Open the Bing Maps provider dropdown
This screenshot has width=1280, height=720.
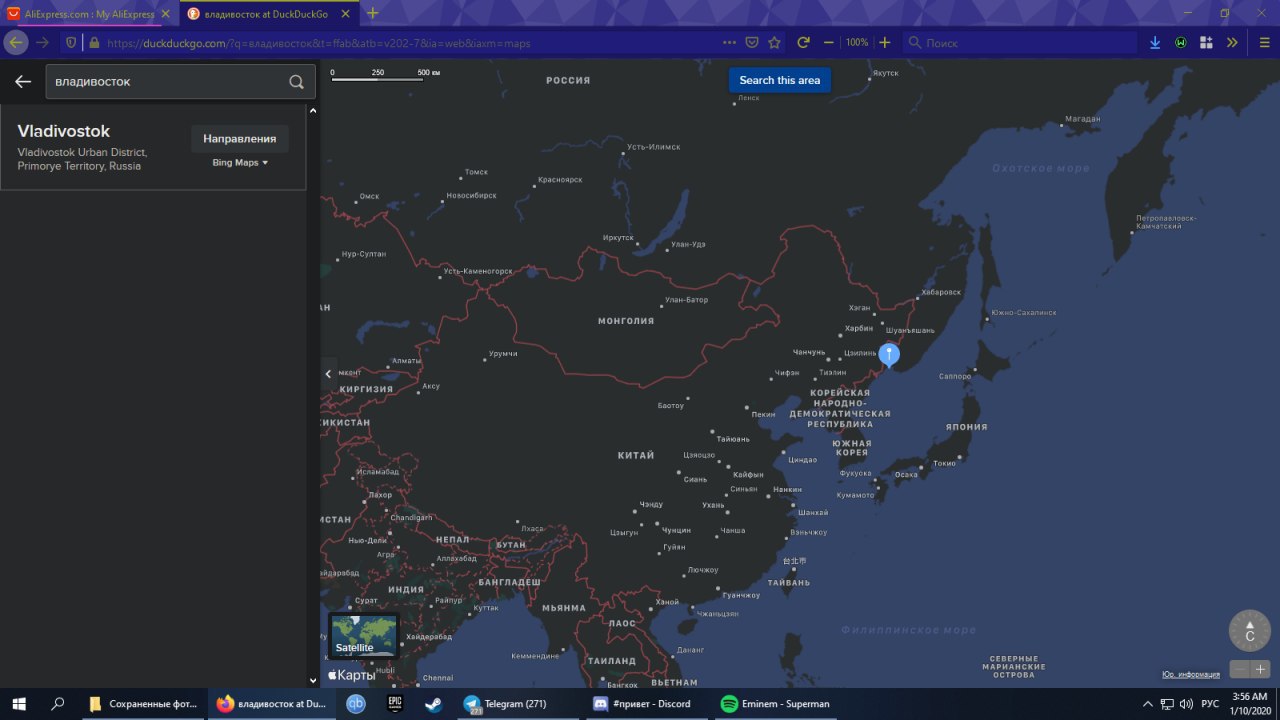pyautogui.click(x=240, y=162)
